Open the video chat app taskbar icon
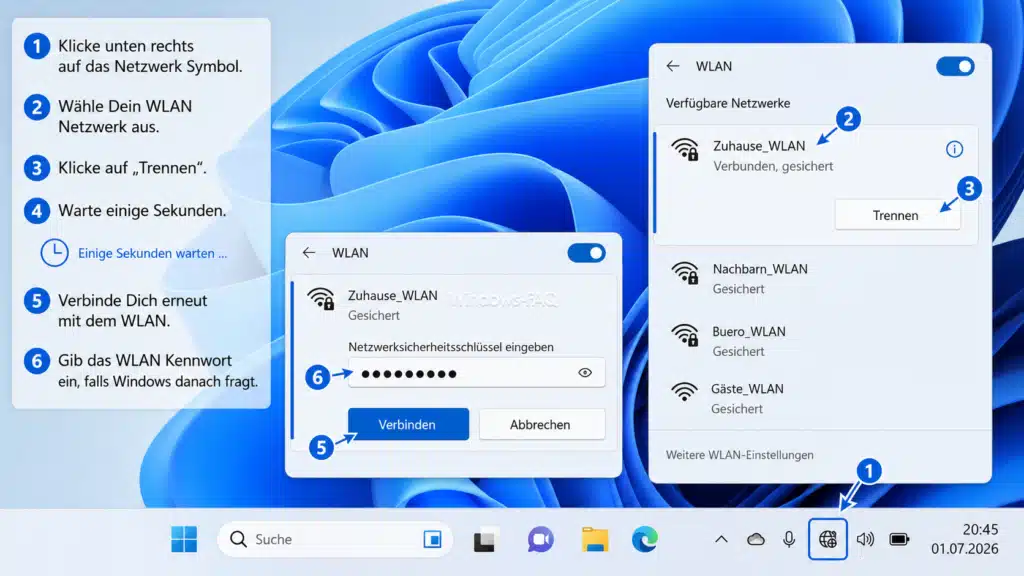Image resolution: width=1024 pixels, height=576 pixels. click(x=540, y=539)
